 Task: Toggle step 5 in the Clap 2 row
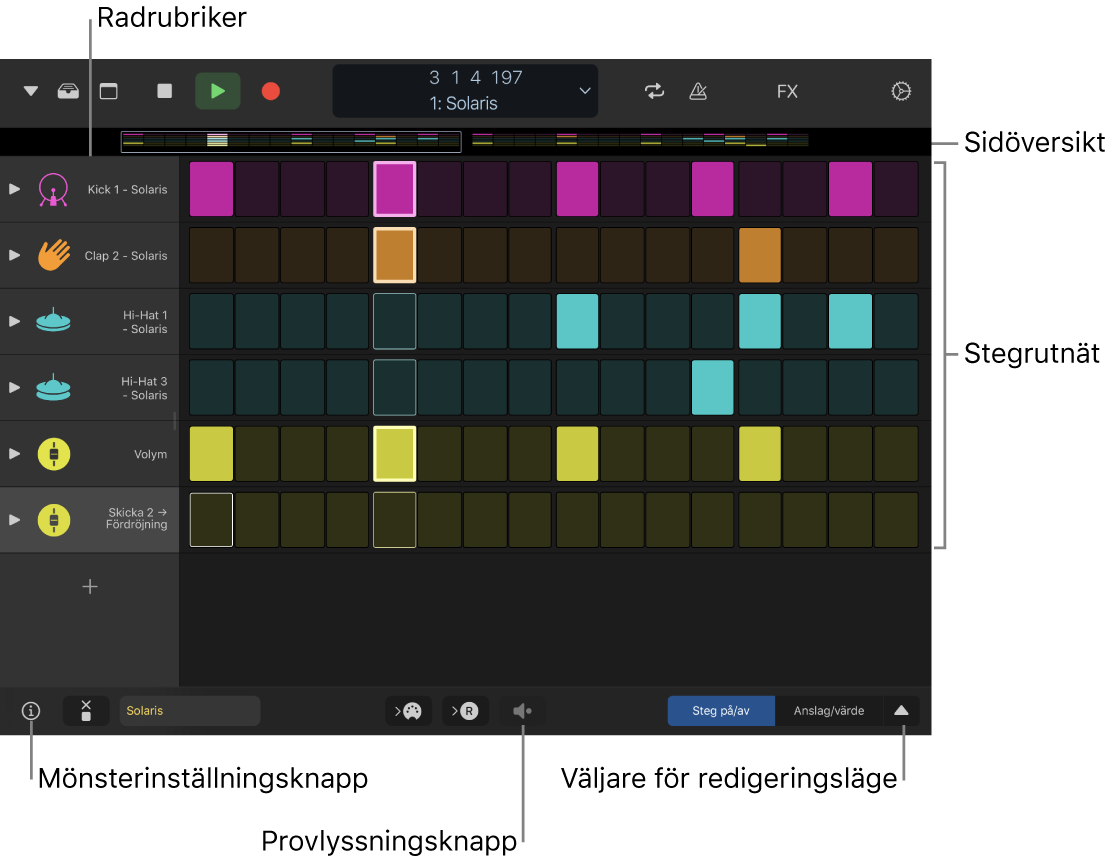click(394, 255)
